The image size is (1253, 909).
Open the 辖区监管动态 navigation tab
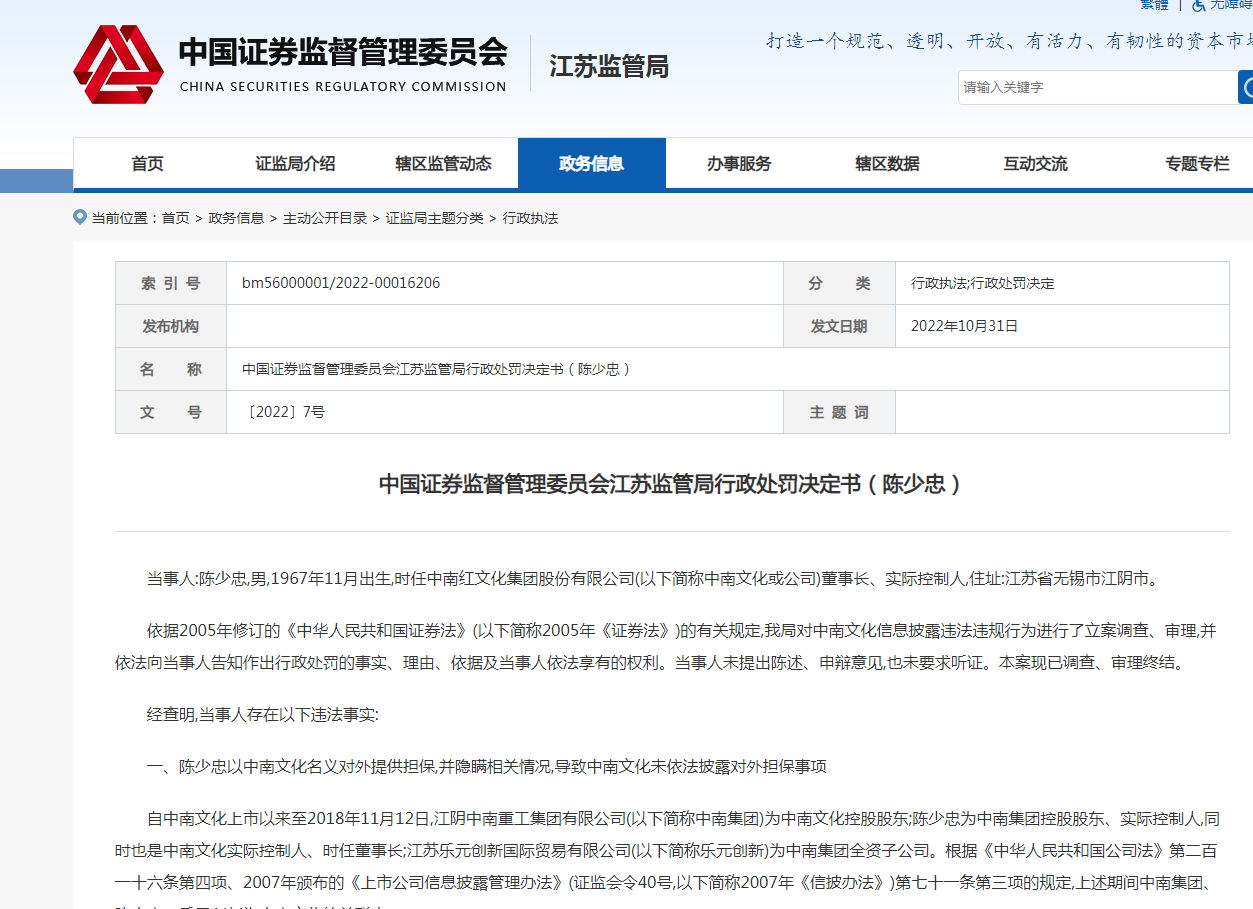coord(443,164)
